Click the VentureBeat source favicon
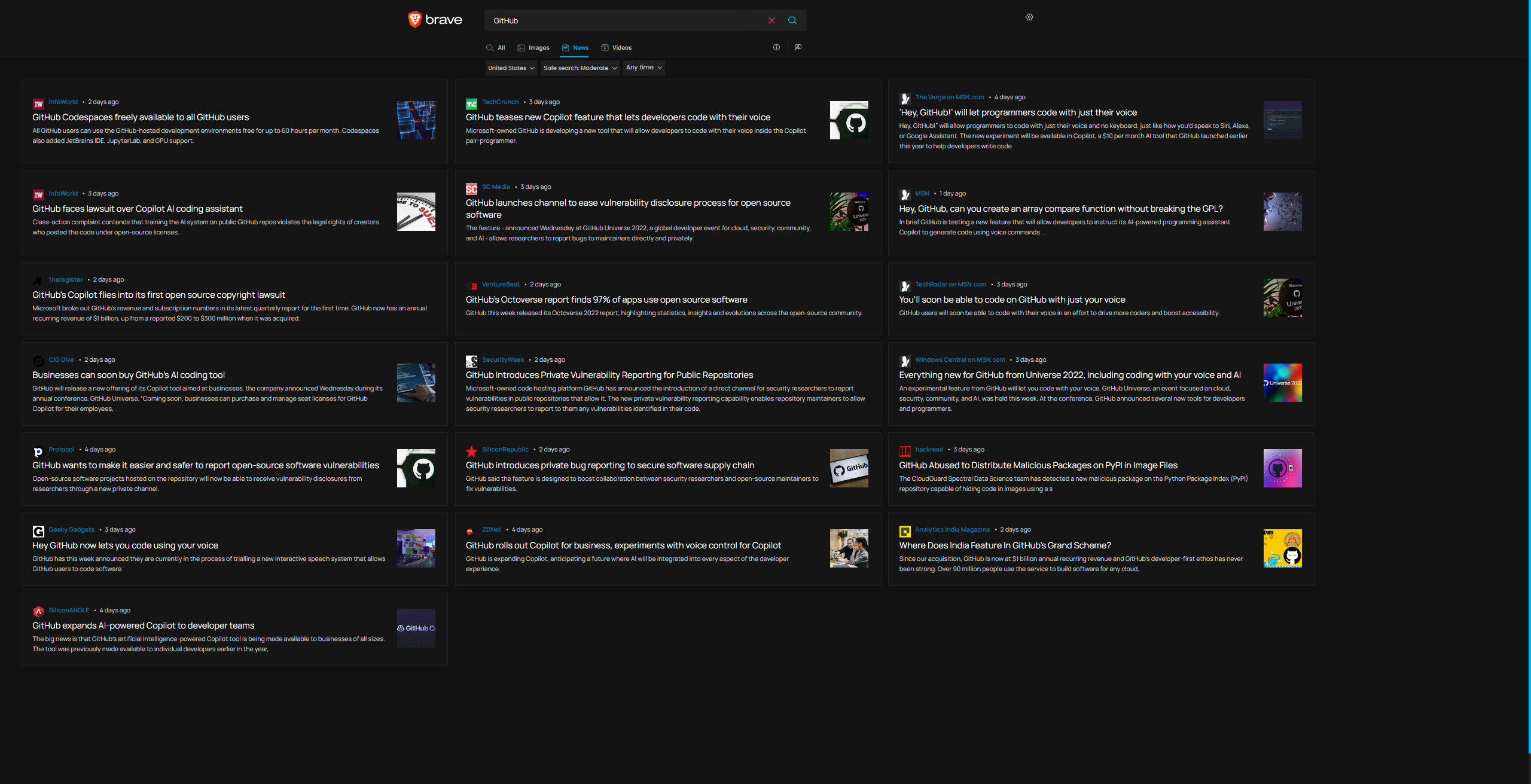Viewport: 1531px width, 784px height. coord(471,285)
